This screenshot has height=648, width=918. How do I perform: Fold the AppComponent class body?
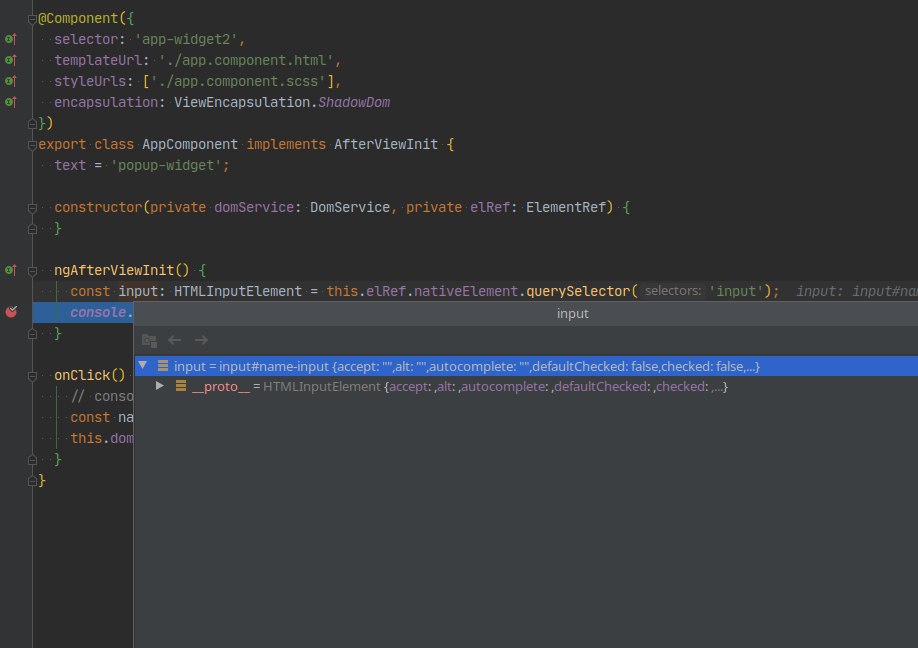[32, 145]
